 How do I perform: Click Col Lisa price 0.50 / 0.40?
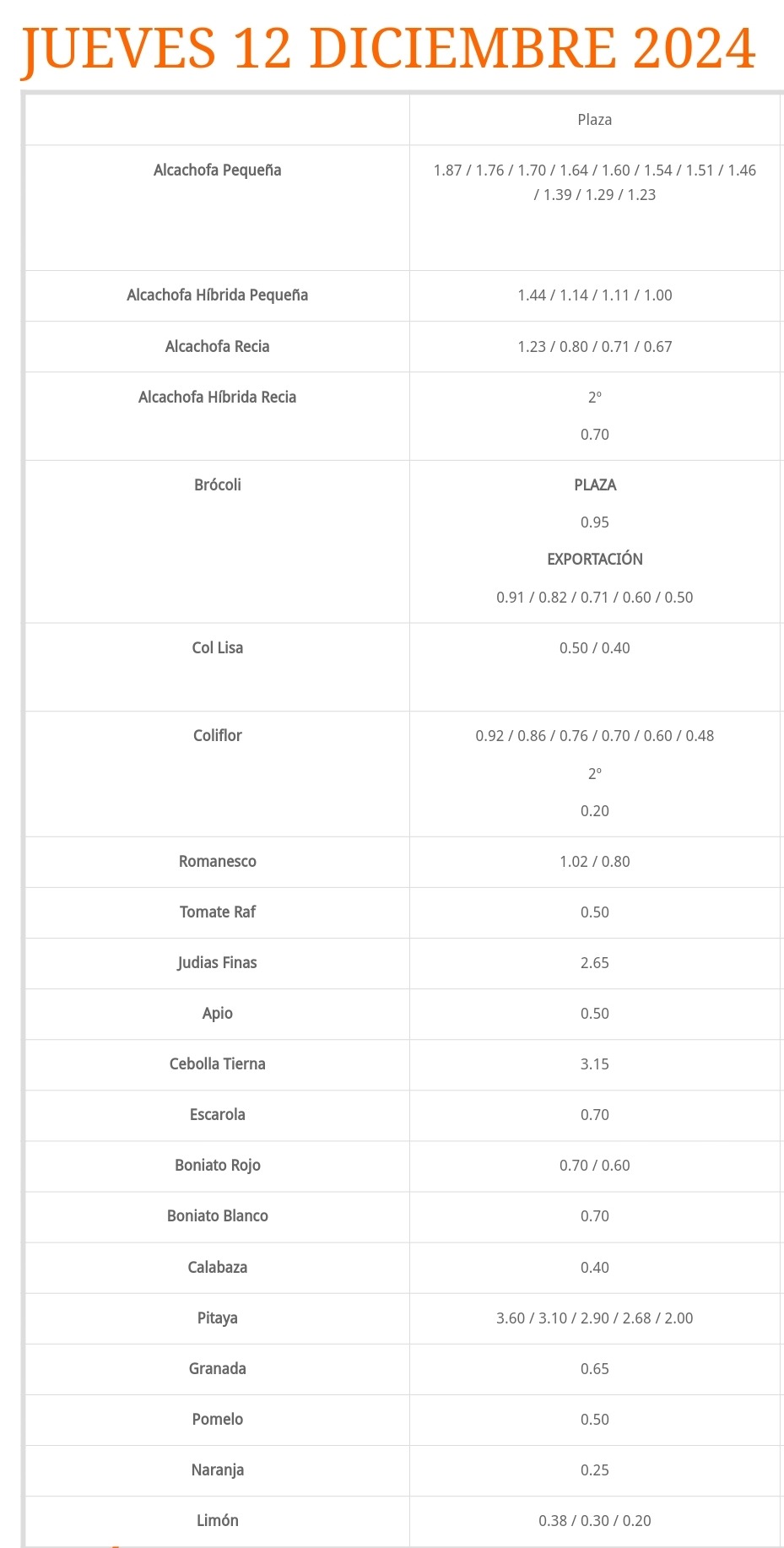tap(595, 648)
